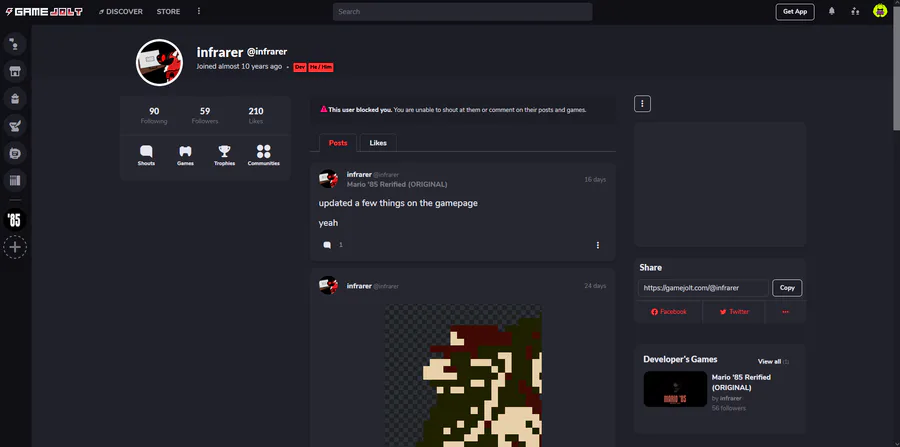Expand more share options ellipsis
Image resolution: width=900 pixels, height=447 pixels.
point(785,312)
